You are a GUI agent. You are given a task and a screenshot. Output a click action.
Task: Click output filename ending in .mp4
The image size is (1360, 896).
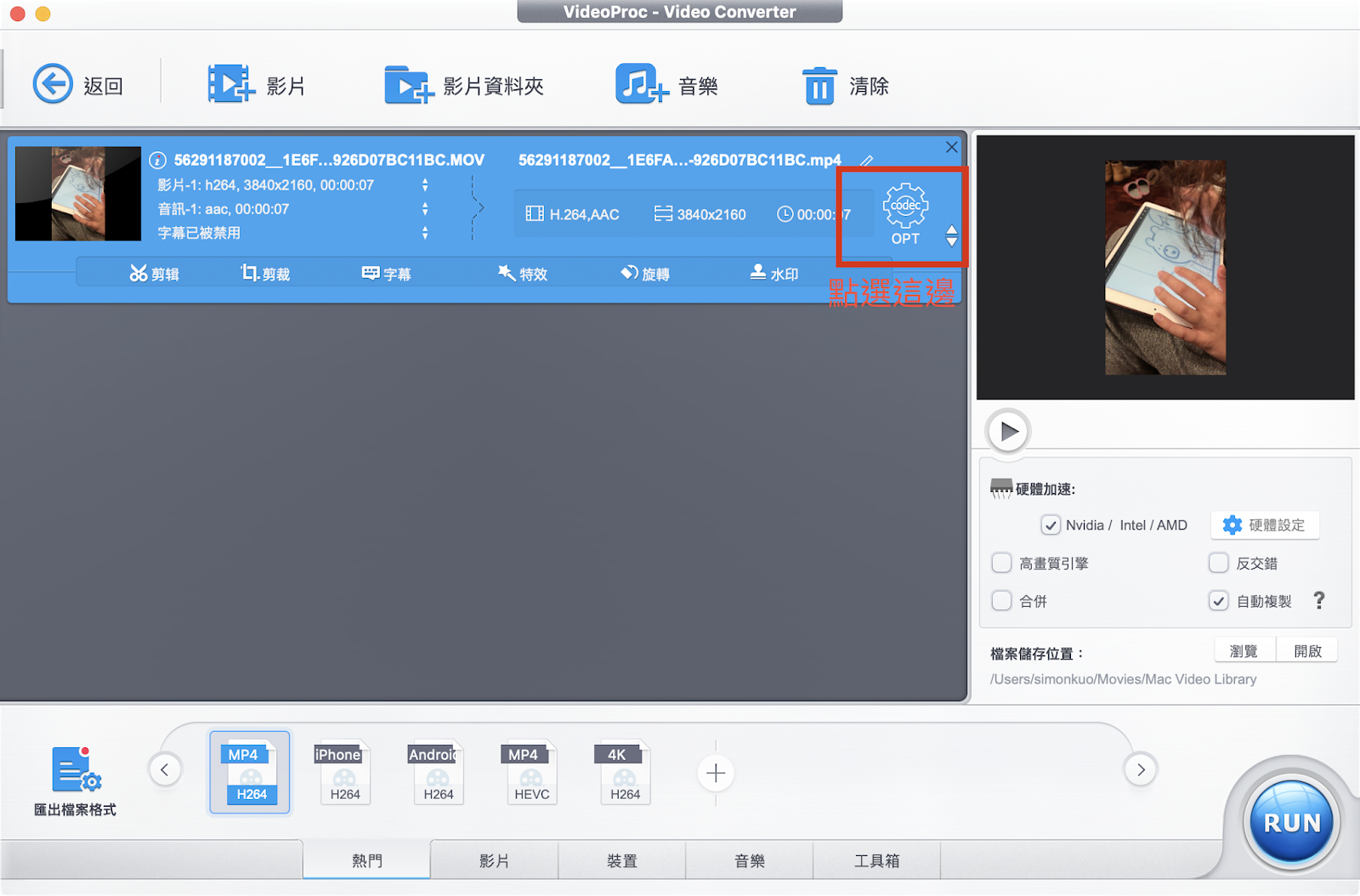click(x=680, y=160)
